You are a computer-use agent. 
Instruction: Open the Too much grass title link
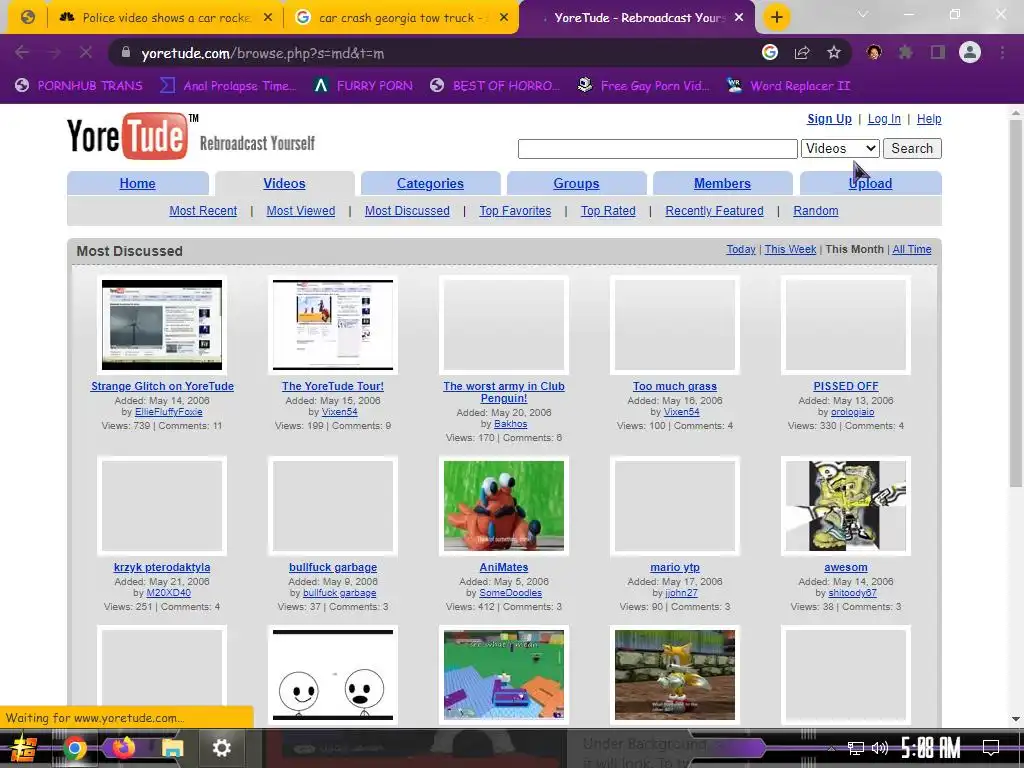coord(675,386)
